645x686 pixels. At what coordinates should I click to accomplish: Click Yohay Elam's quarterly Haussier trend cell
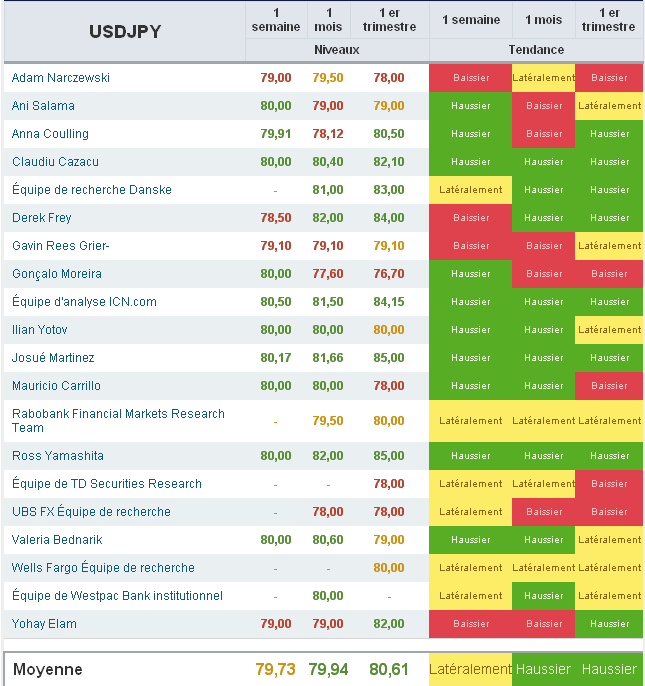(609, 624)
